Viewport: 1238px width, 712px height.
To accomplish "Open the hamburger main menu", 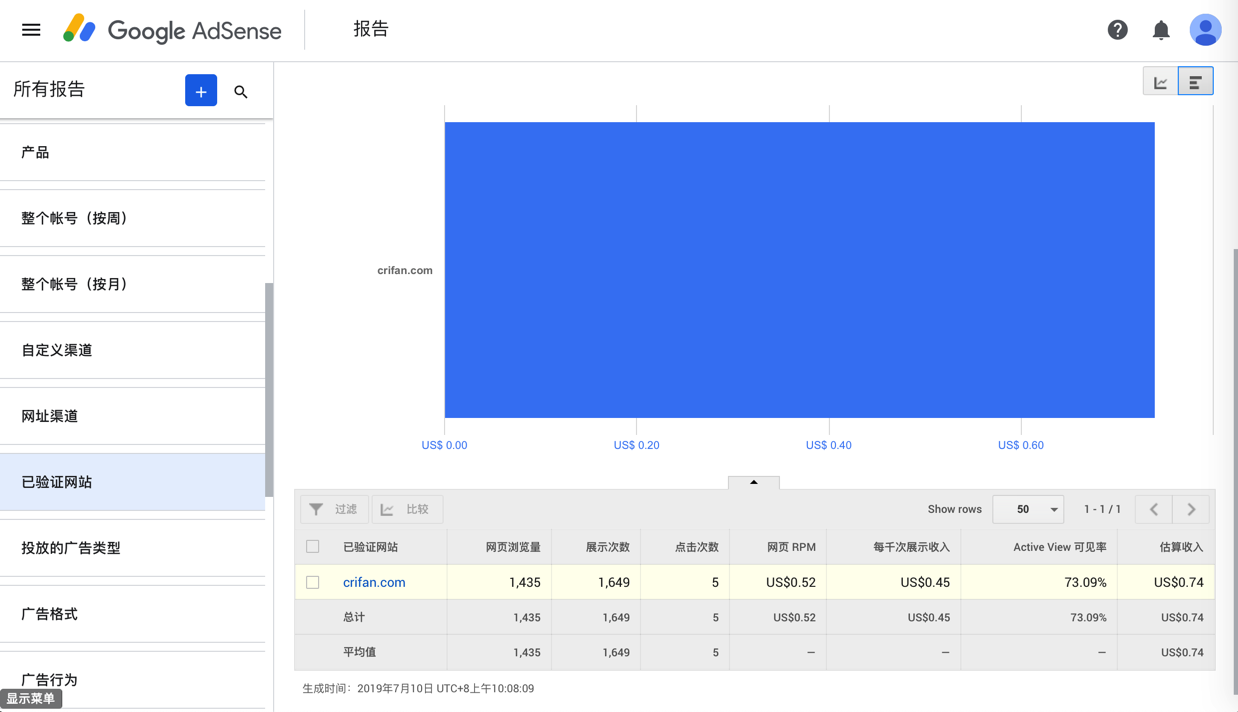I will pyautogui.click(x=31, y=30).
